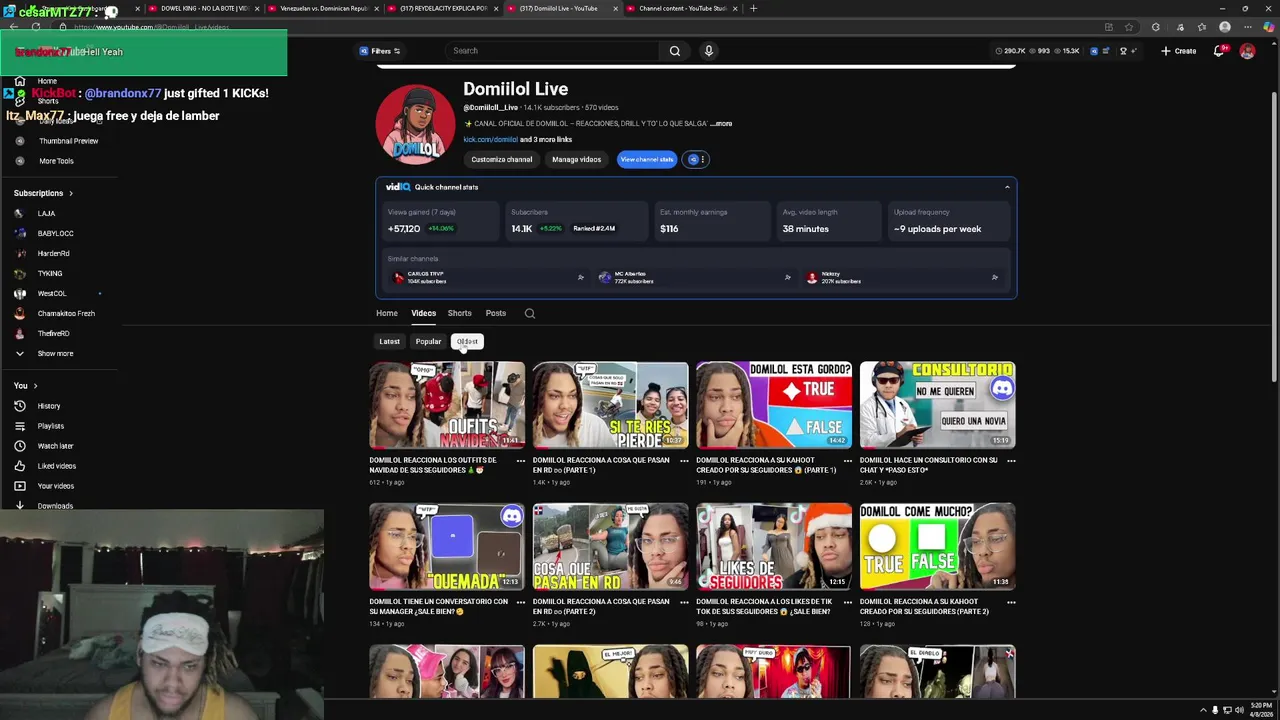The image size is (1280, 720).
Task: Click the channel search magnifier icon
Action: 530,314
